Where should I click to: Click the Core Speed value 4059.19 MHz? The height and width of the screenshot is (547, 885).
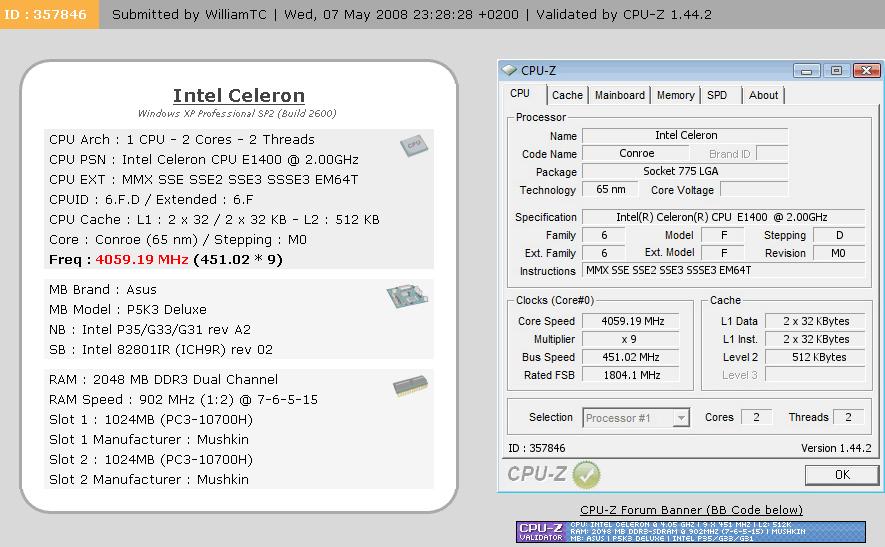631,321
